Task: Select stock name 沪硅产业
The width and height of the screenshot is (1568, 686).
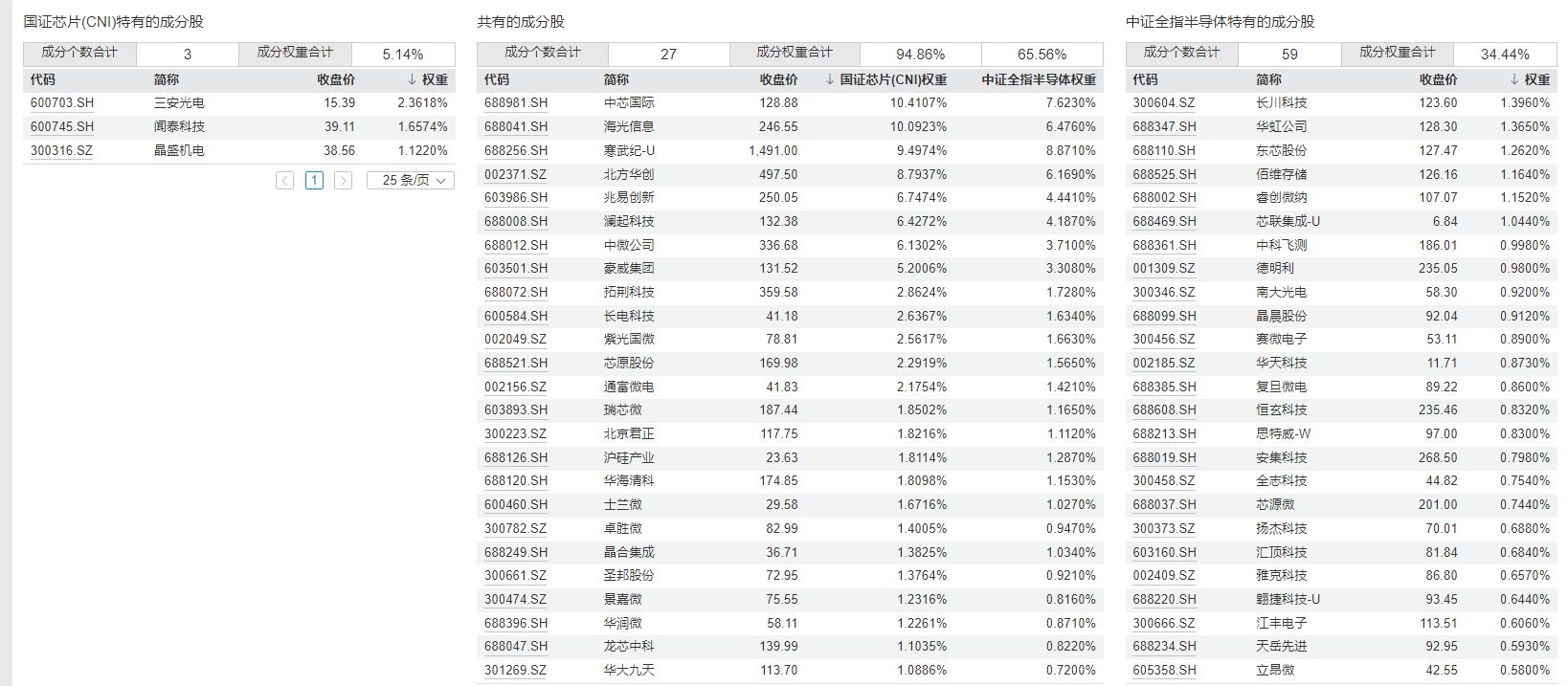Action: (x=629, y=457)
